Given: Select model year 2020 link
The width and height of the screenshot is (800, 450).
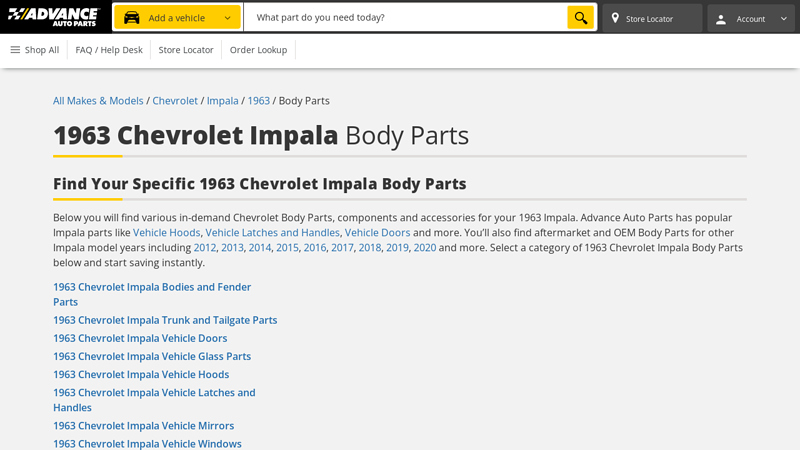Looking at the screenshot, I should (425, 248).
